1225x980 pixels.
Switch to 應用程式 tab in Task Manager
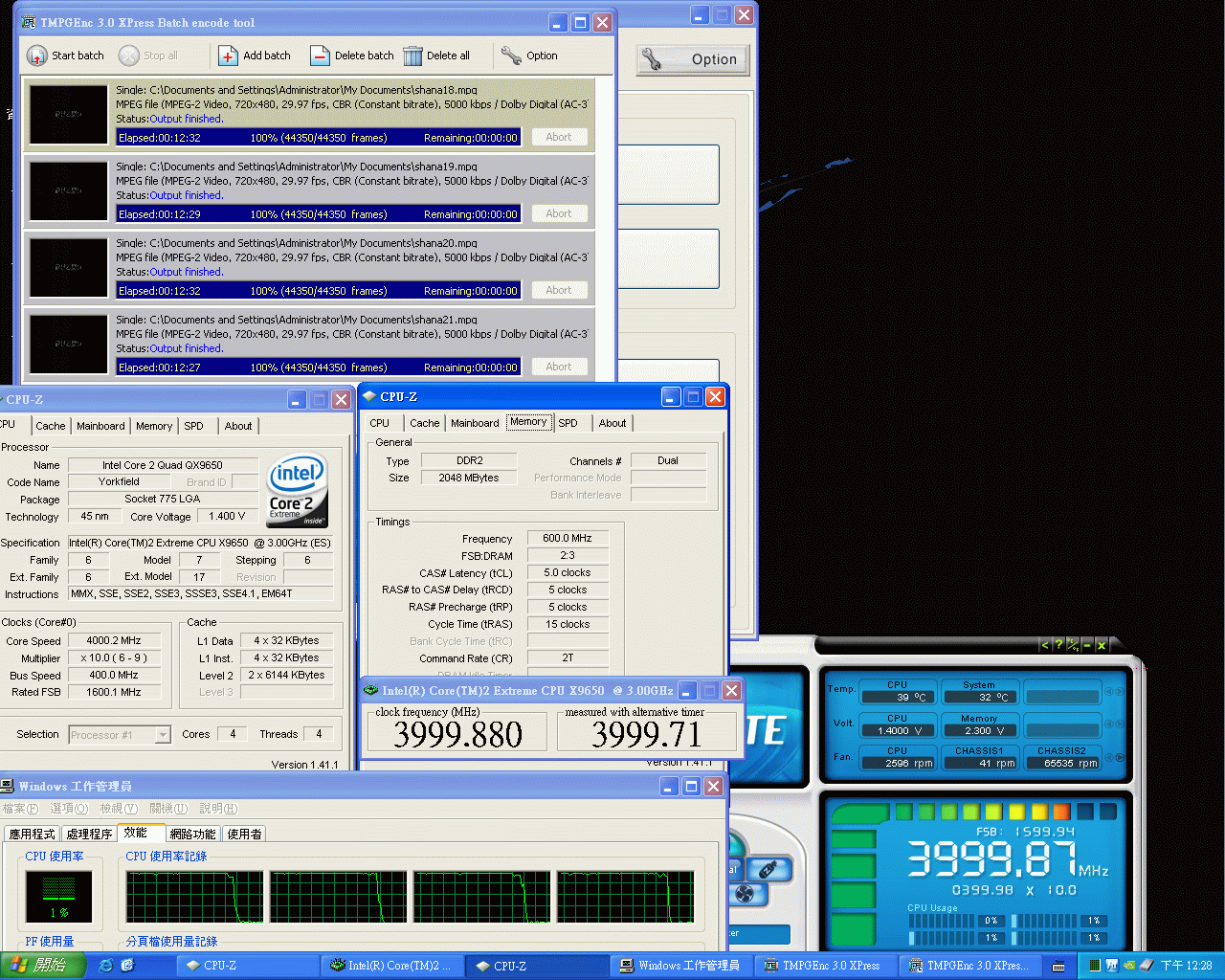tap(32, 835)
